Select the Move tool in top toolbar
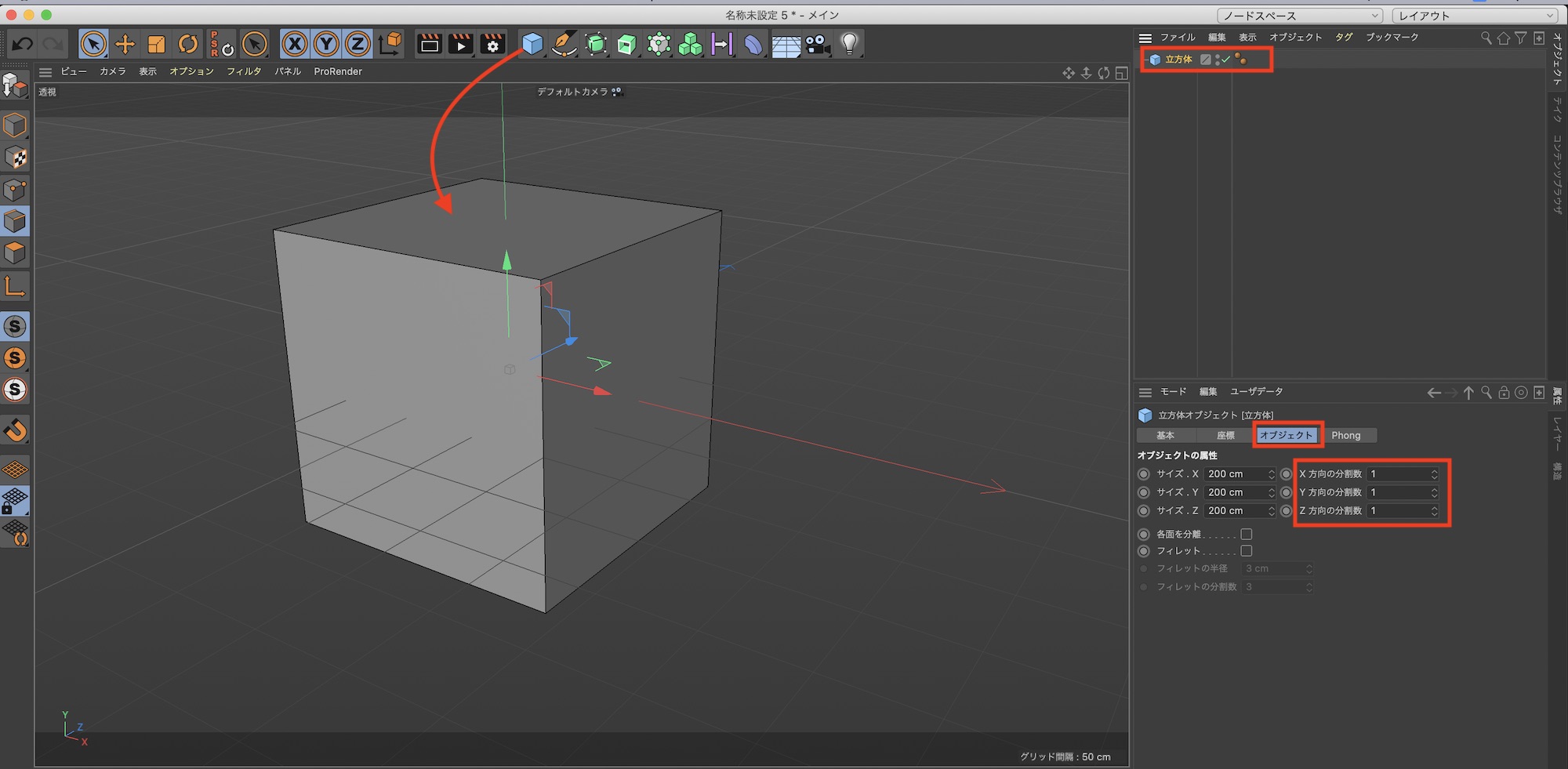Screen dimensions: 1568x769 point(125,45)
